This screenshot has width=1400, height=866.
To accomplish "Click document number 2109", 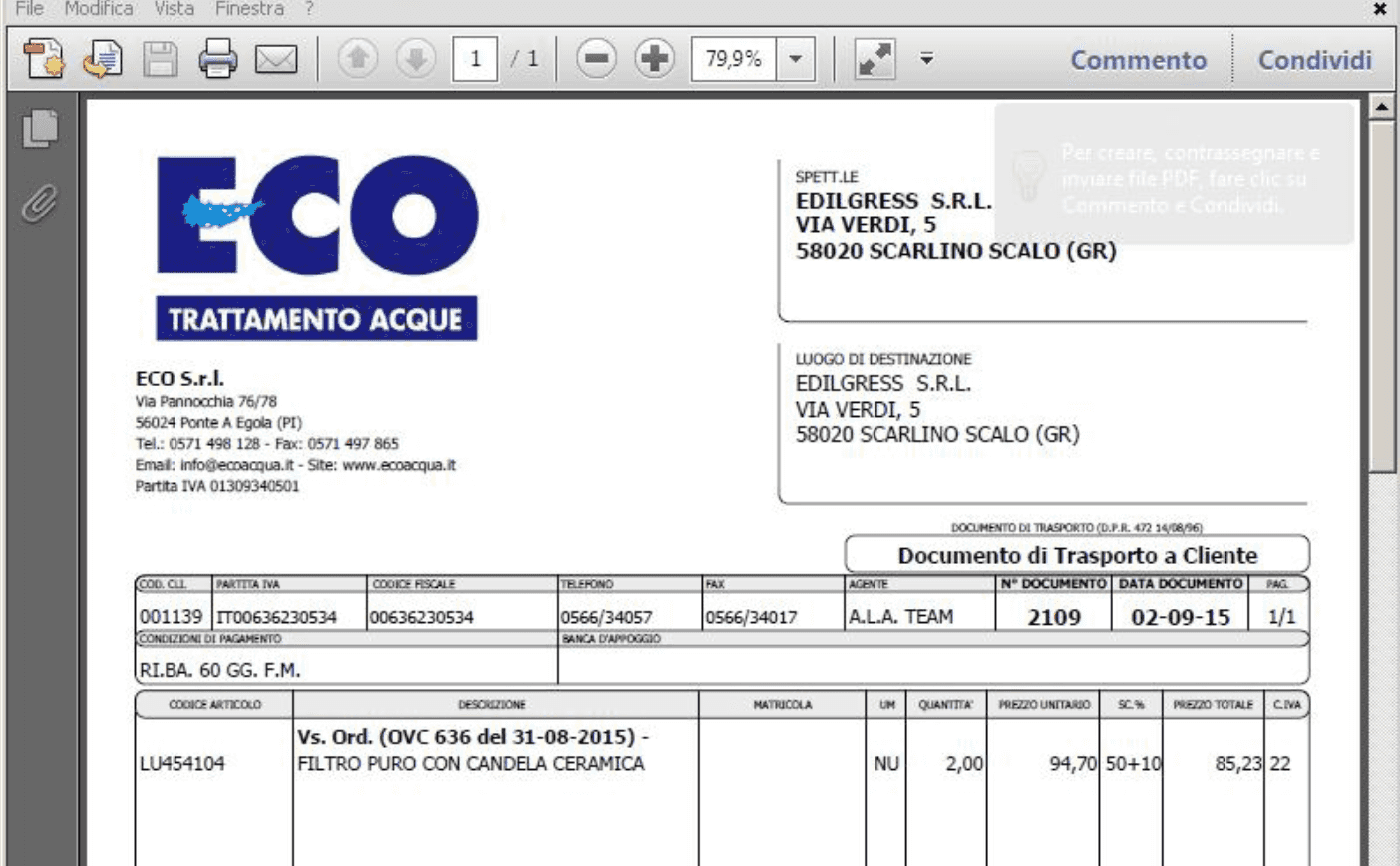I will pos(1054,617).
